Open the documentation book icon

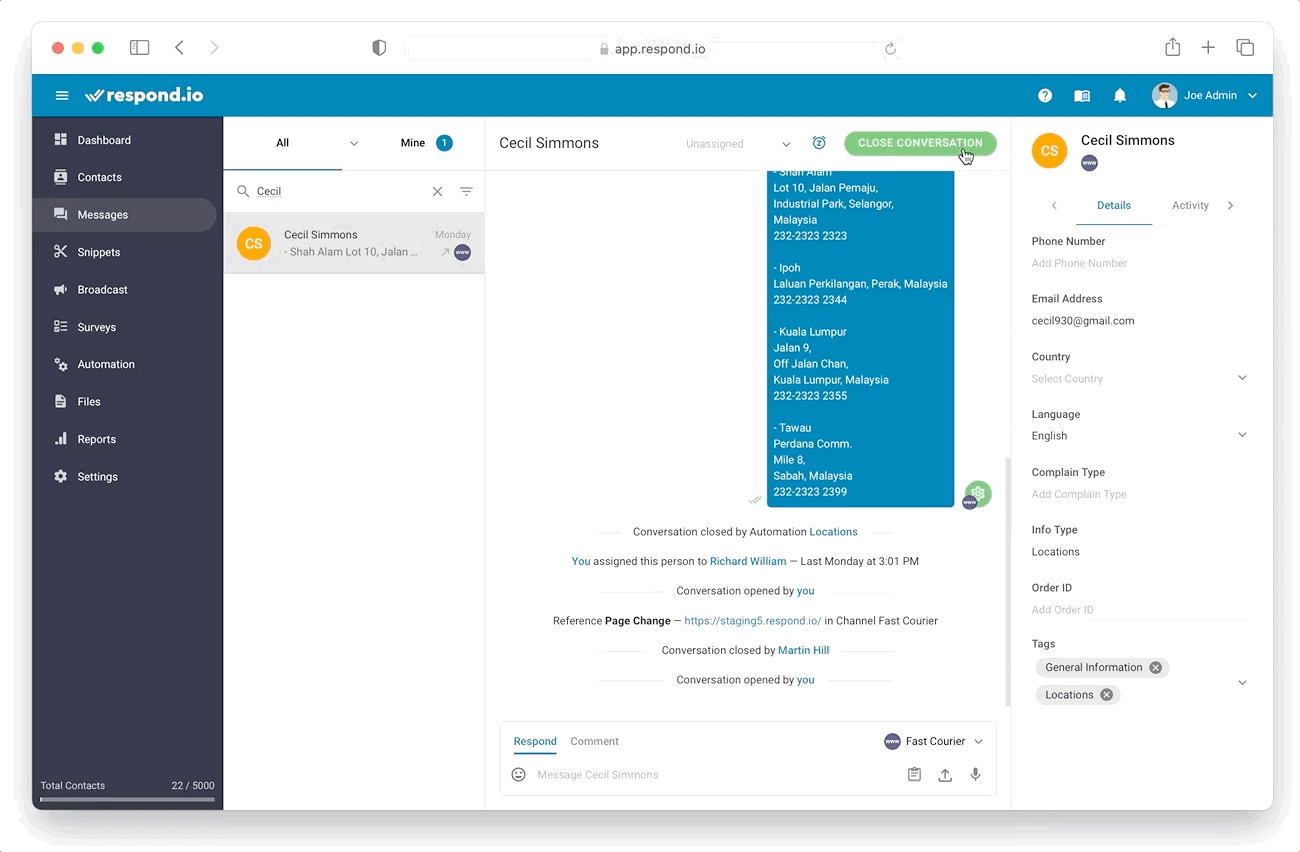[x=1082, y=96]
